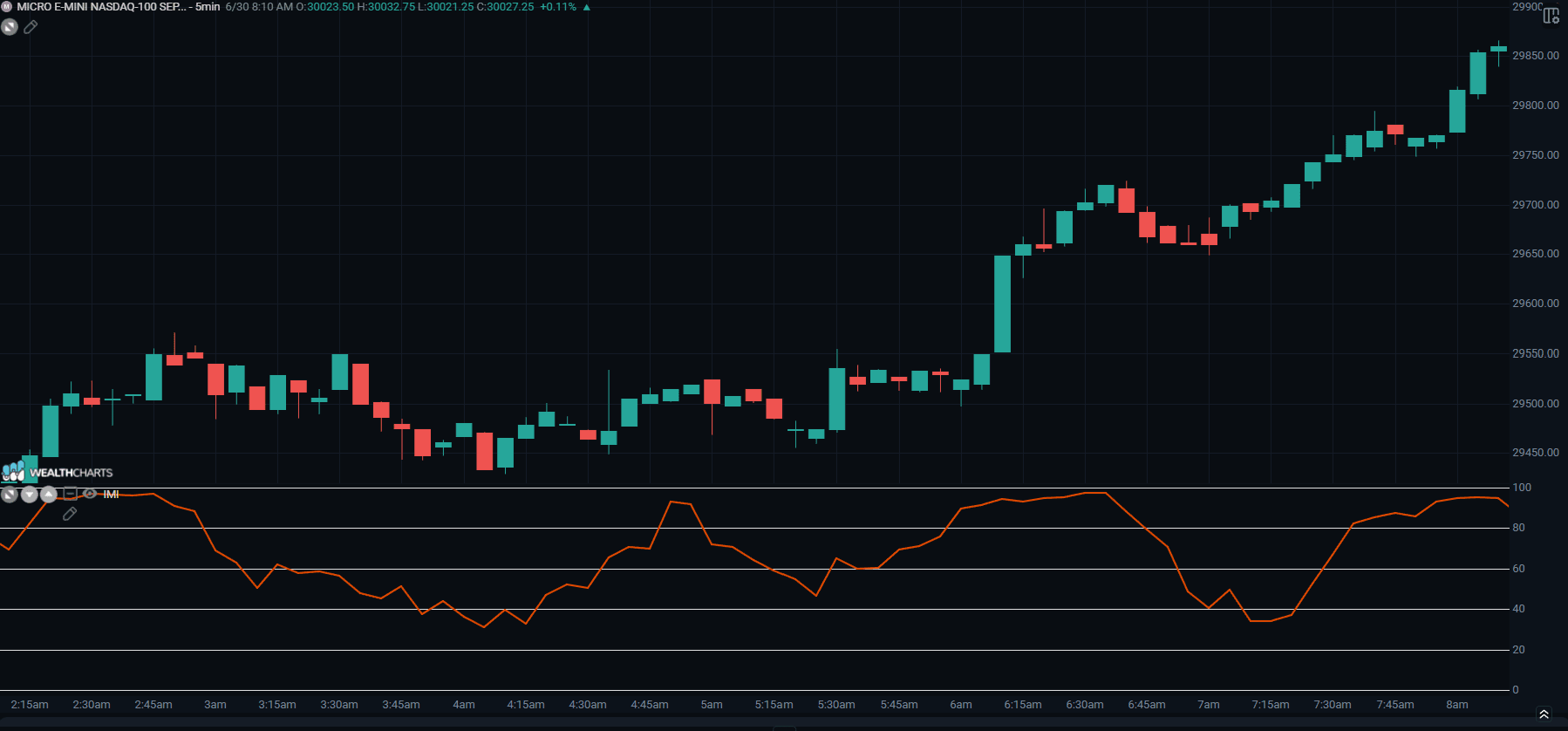Image resolution: width=1568 pixels, height=731 pixels.
Task: Select the tall green 6:10am breakout candle
Action: coord(1003,304)
